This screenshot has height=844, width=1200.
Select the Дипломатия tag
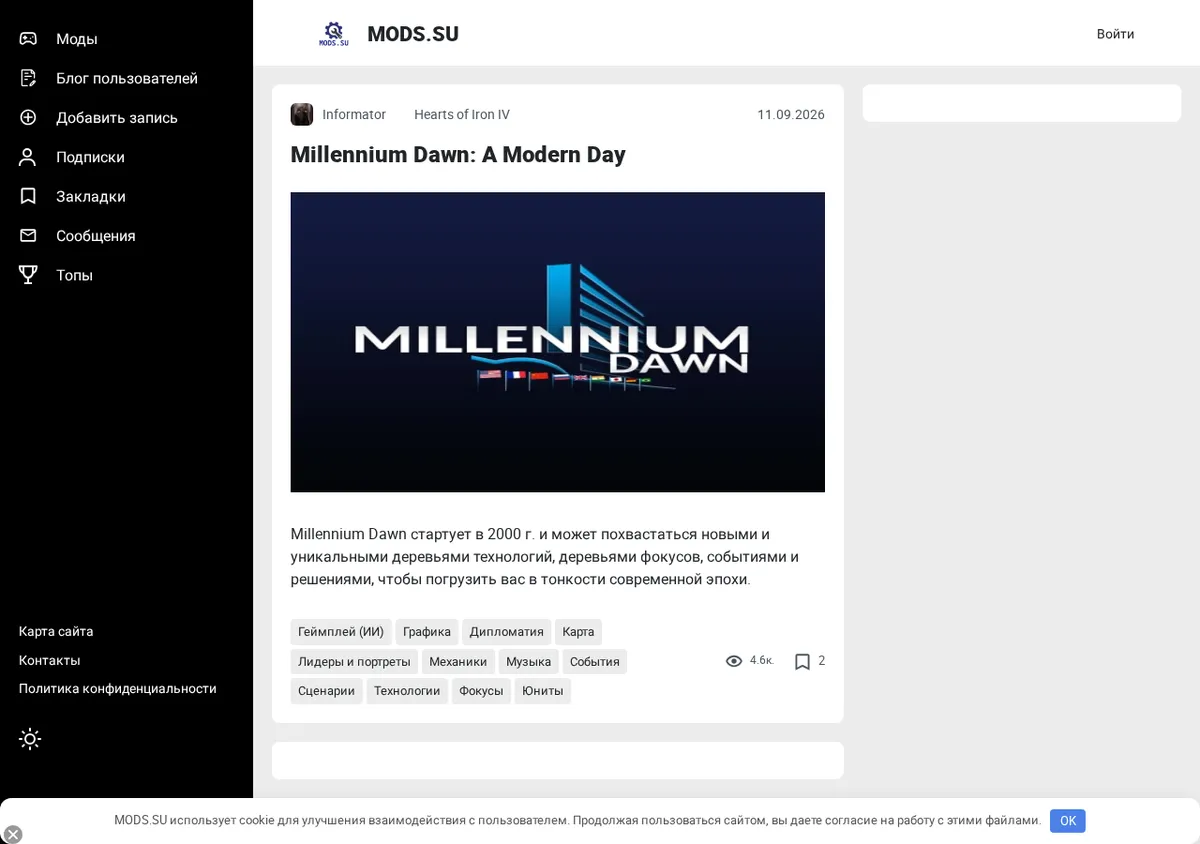coord(507,632)
